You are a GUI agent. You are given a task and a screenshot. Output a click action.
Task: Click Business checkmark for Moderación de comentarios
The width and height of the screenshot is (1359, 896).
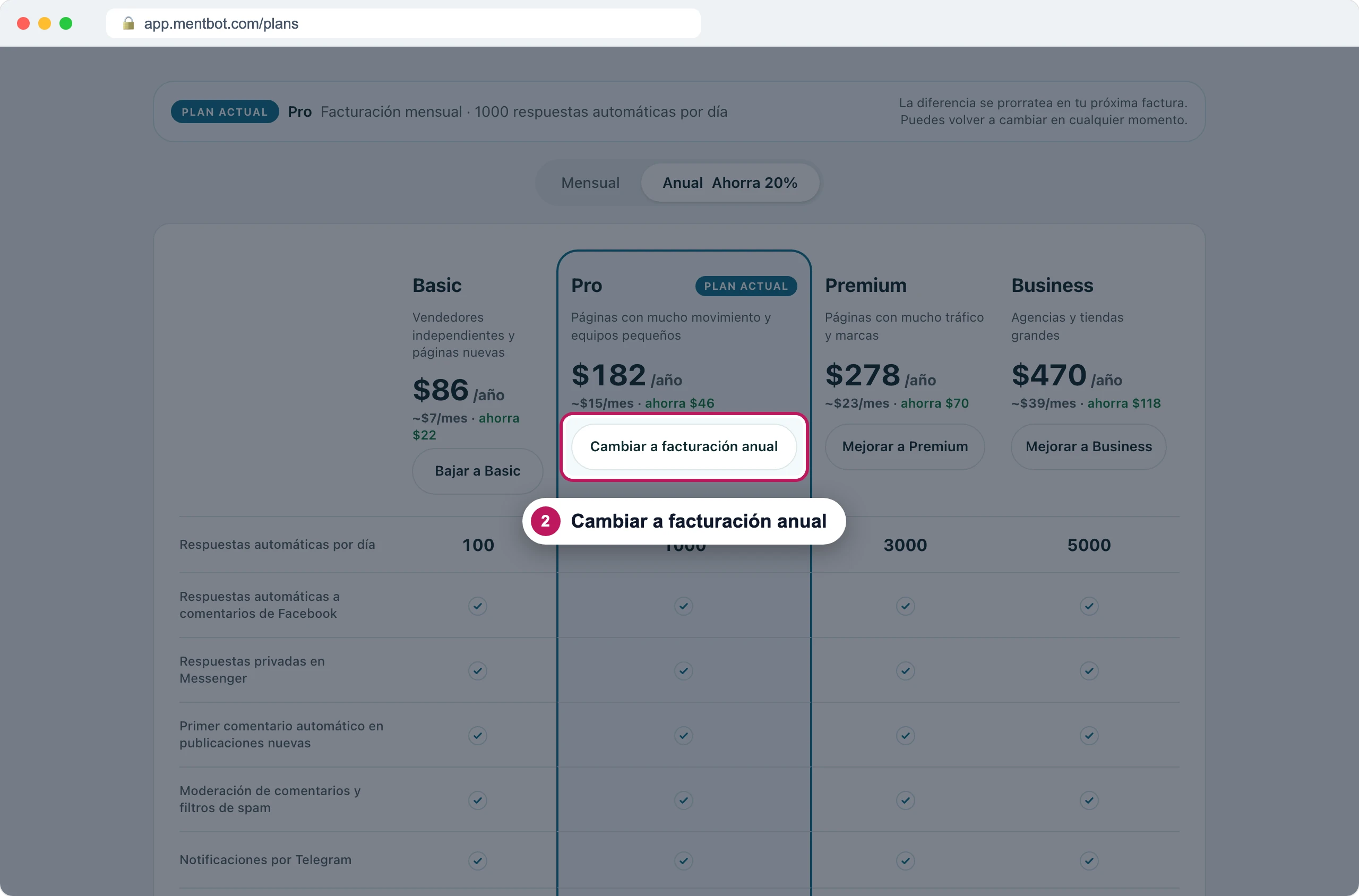point(1089,800)
